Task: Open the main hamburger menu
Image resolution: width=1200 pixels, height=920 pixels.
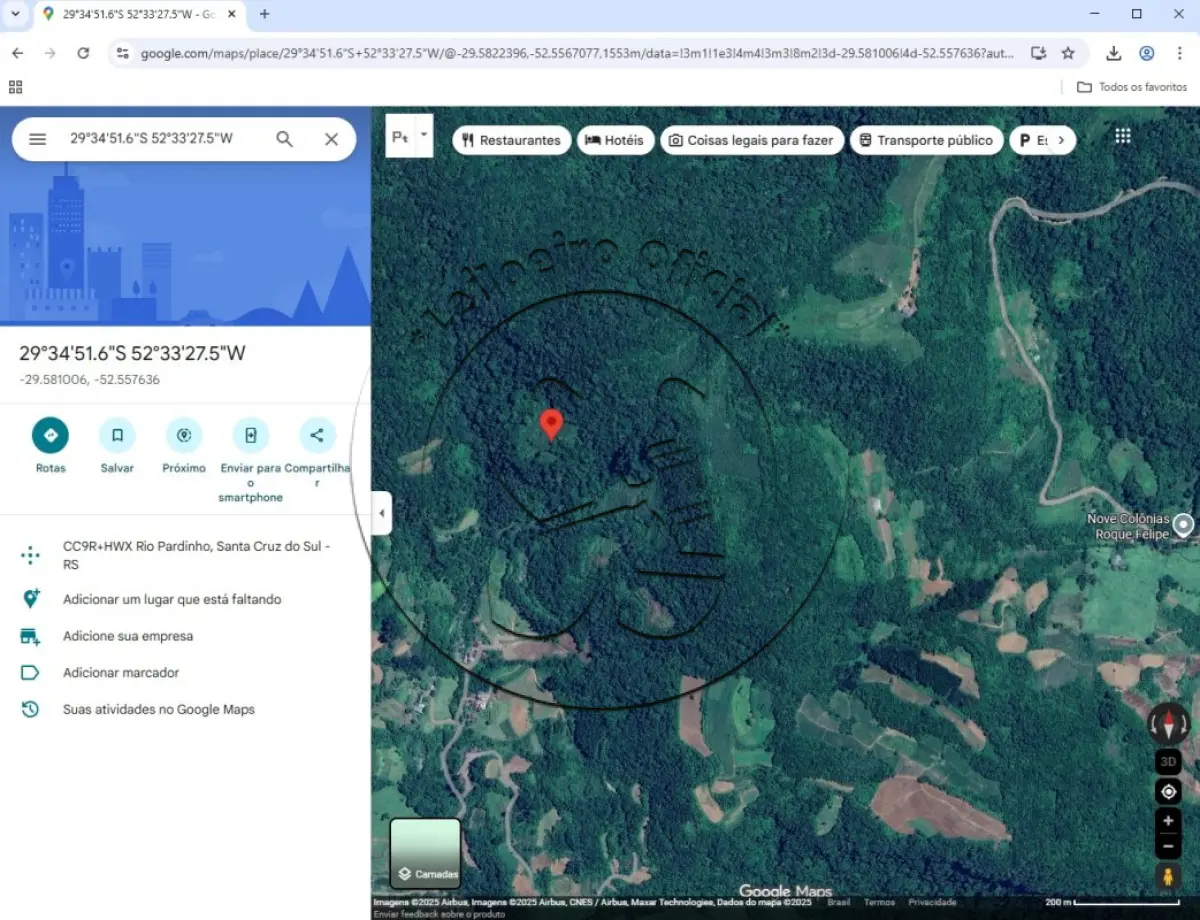Action: click(x=38, y=139)
